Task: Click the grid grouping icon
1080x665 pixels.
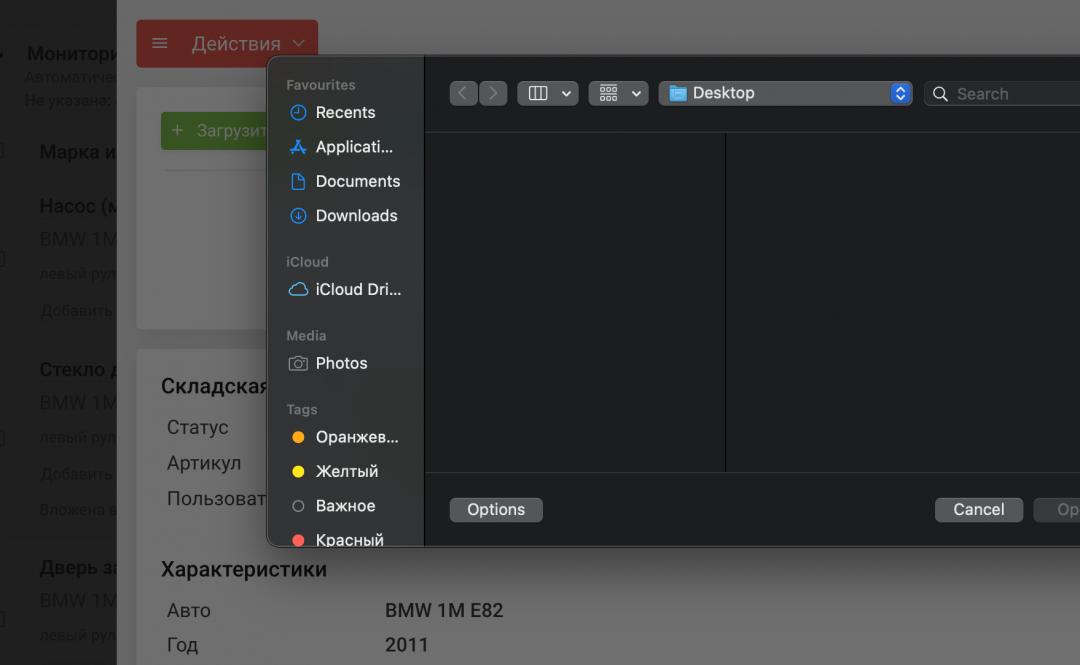Action: (608, 93)
